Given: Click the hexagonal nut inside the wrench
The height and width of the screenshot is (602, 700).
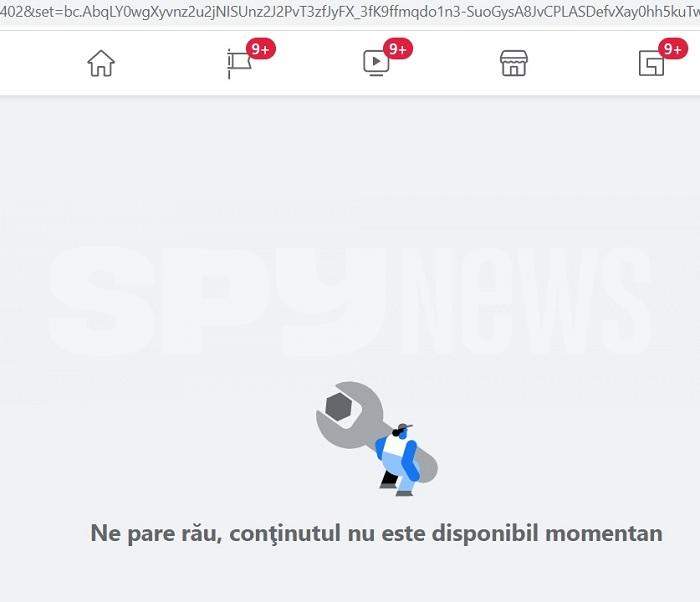Looking at the screenshot, I should (x=339, y=407).
